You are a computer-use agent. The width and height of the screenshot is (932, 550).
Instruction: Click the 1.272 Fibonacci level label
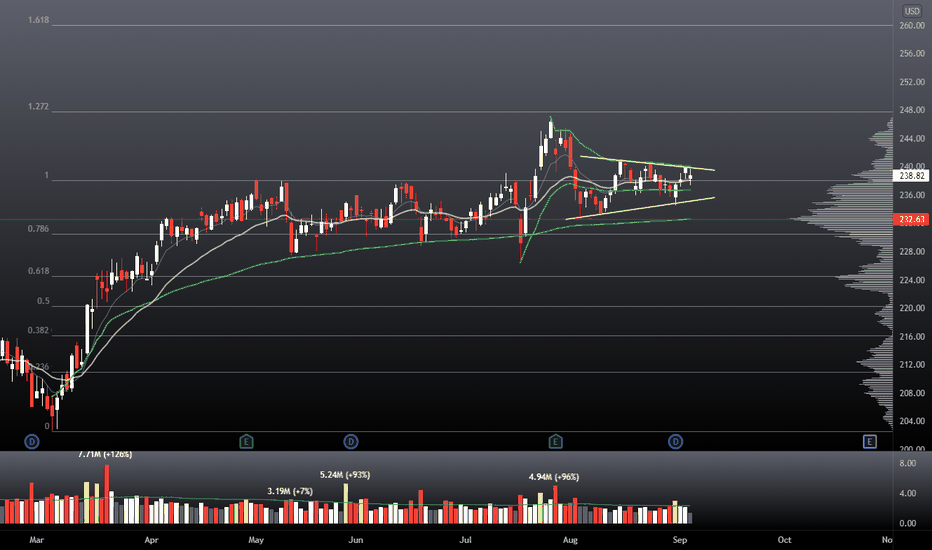pyautogui.click(x=38, y=106)
